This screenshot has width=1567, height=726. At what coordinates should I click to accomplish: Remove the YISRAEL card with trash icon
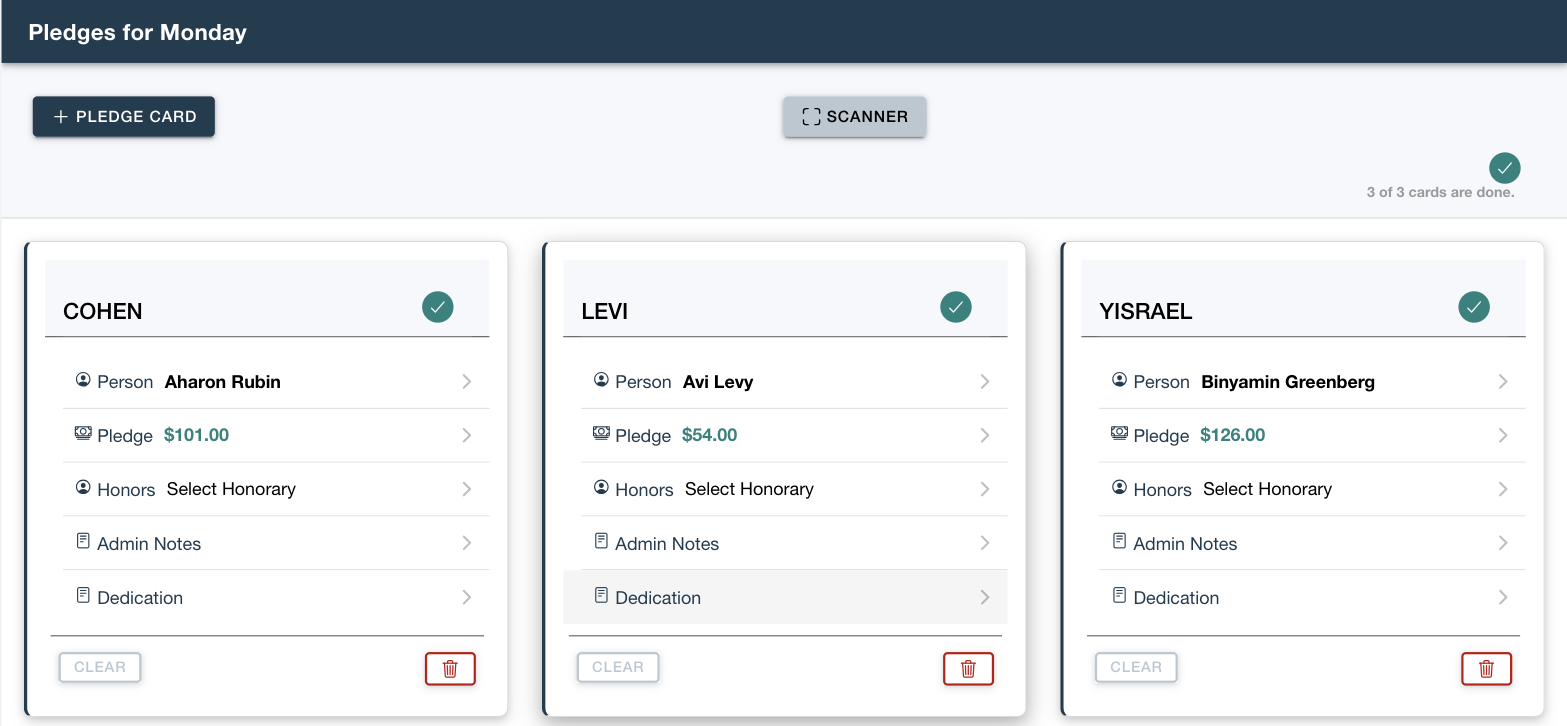coord(1486,669)
